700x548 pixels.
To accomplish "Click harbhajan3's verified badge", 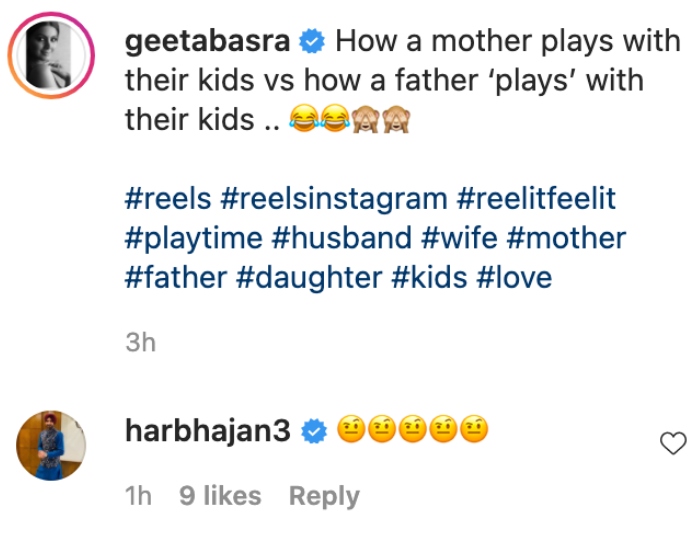I will click(x=313, y=432).
